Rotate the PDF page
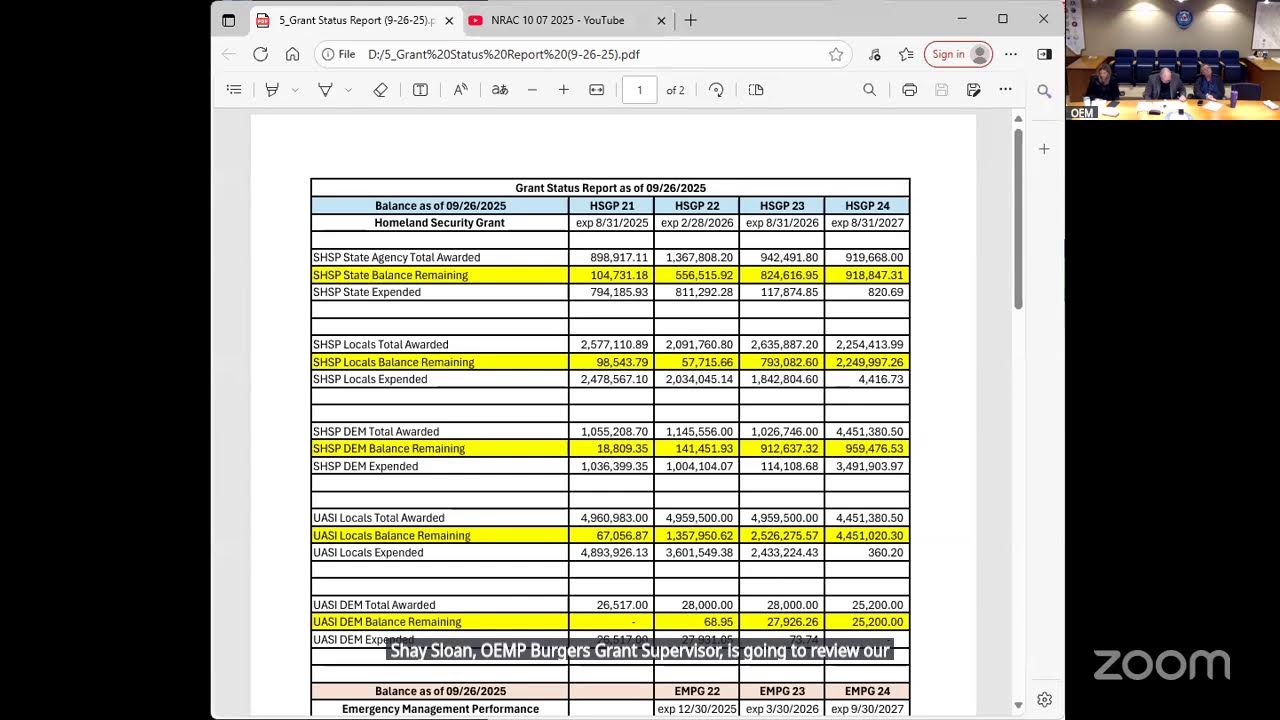Image resolution: width=1280 pixels, height=720 pixels. click(x=716, y=90)
